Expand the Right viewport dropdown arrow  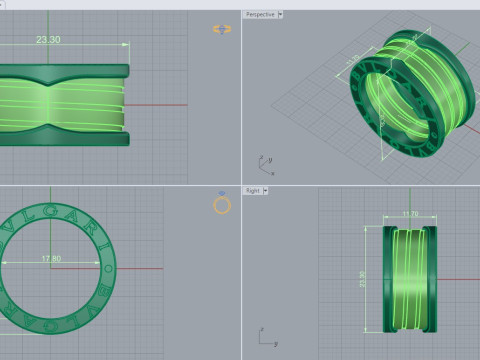tap(265, 191)
